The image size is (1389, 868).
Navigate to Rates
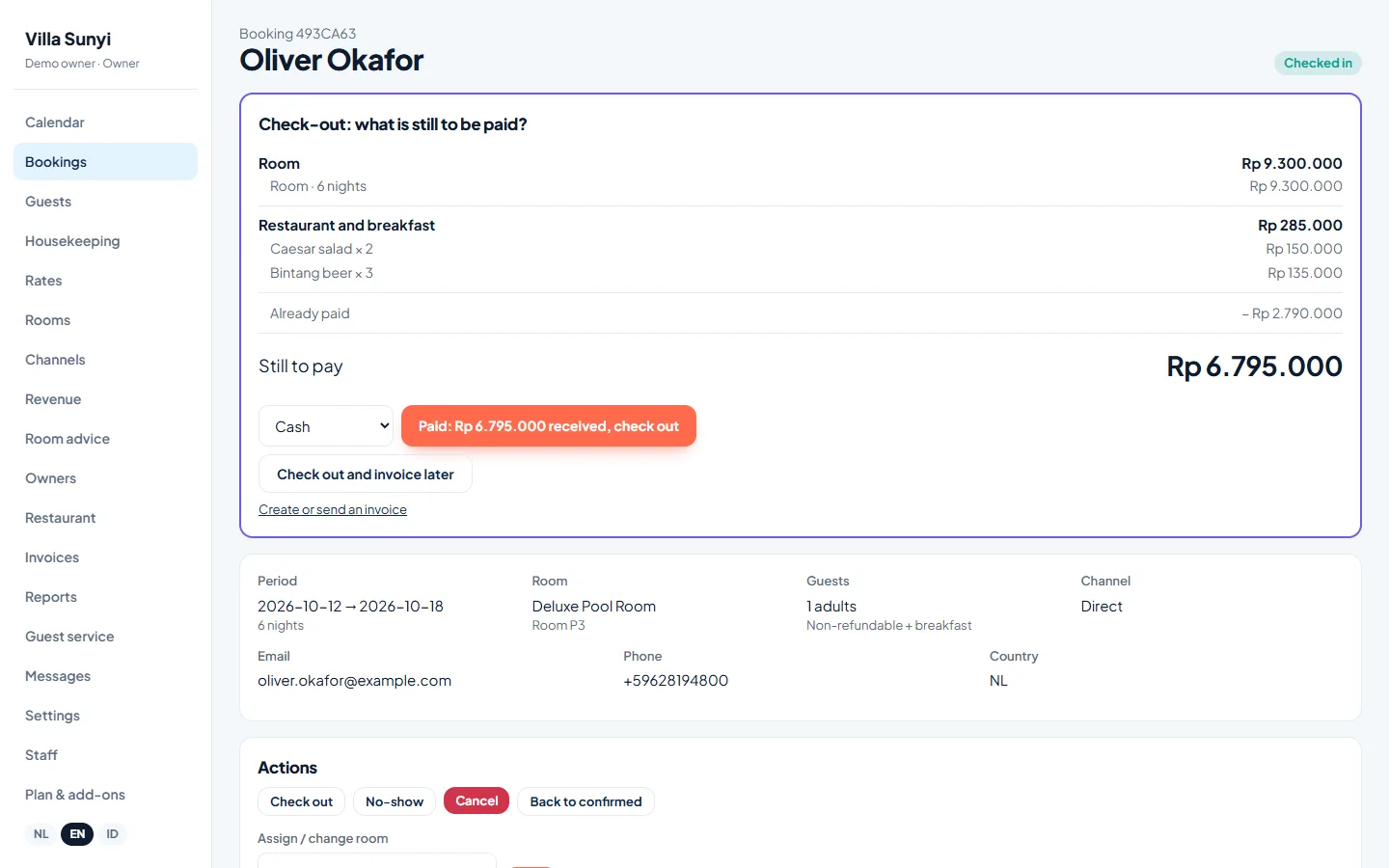105,281
